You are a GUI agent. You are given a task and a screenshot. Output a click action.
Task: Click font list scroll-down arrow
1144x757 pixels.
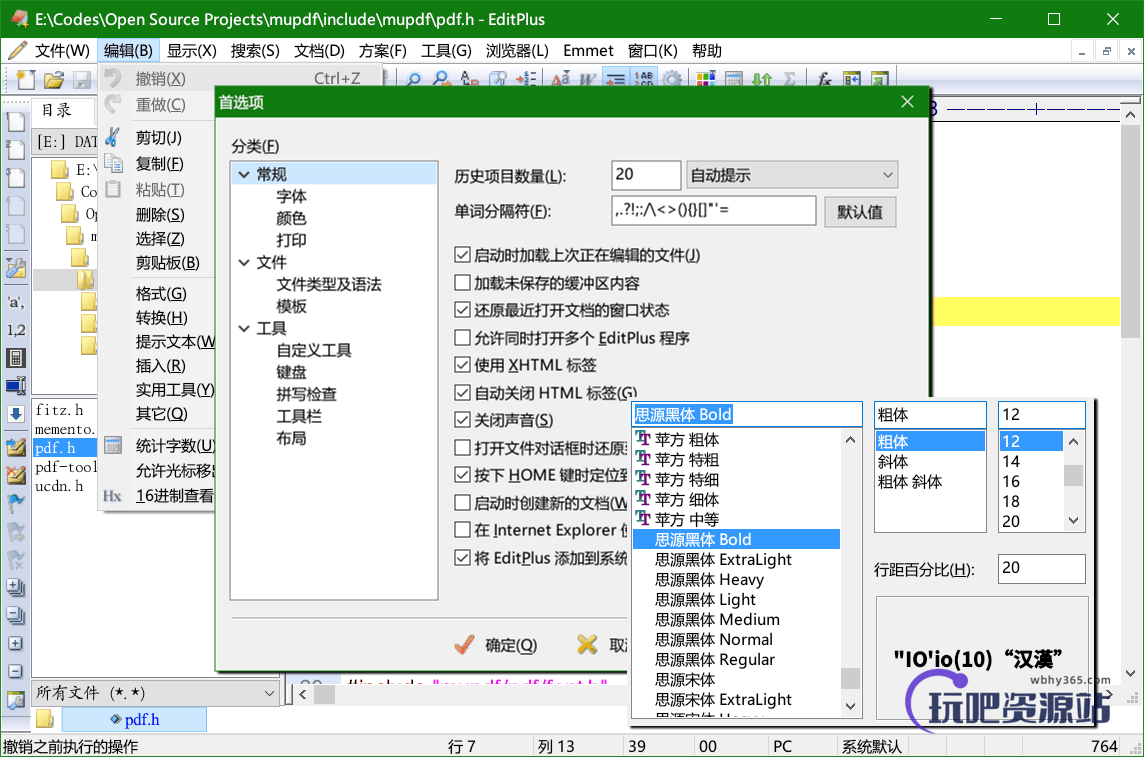pyautogui.click(x=850, y=705)
